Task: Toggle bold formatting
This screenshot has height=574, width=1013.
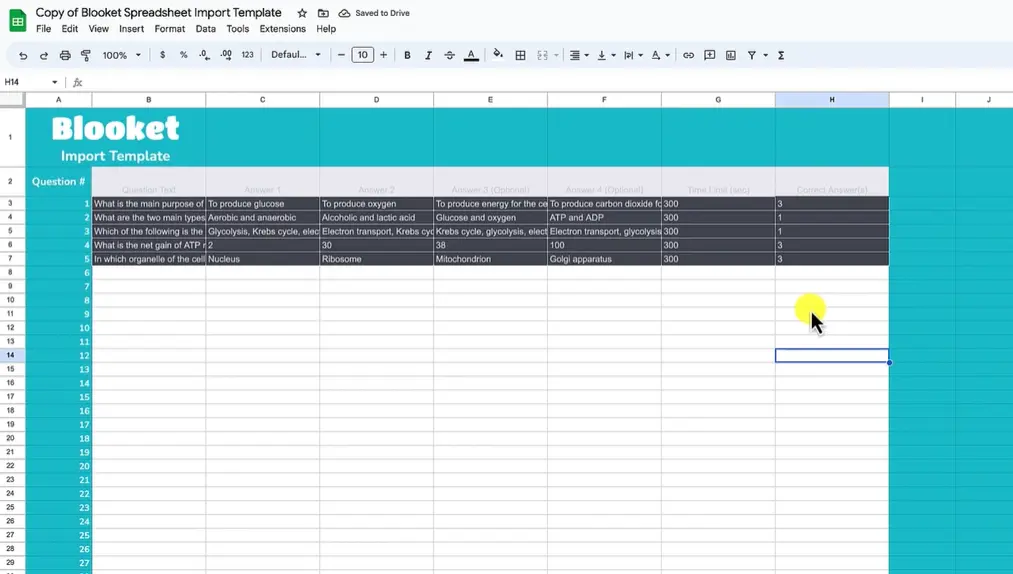Action: (x=407, y=56)
